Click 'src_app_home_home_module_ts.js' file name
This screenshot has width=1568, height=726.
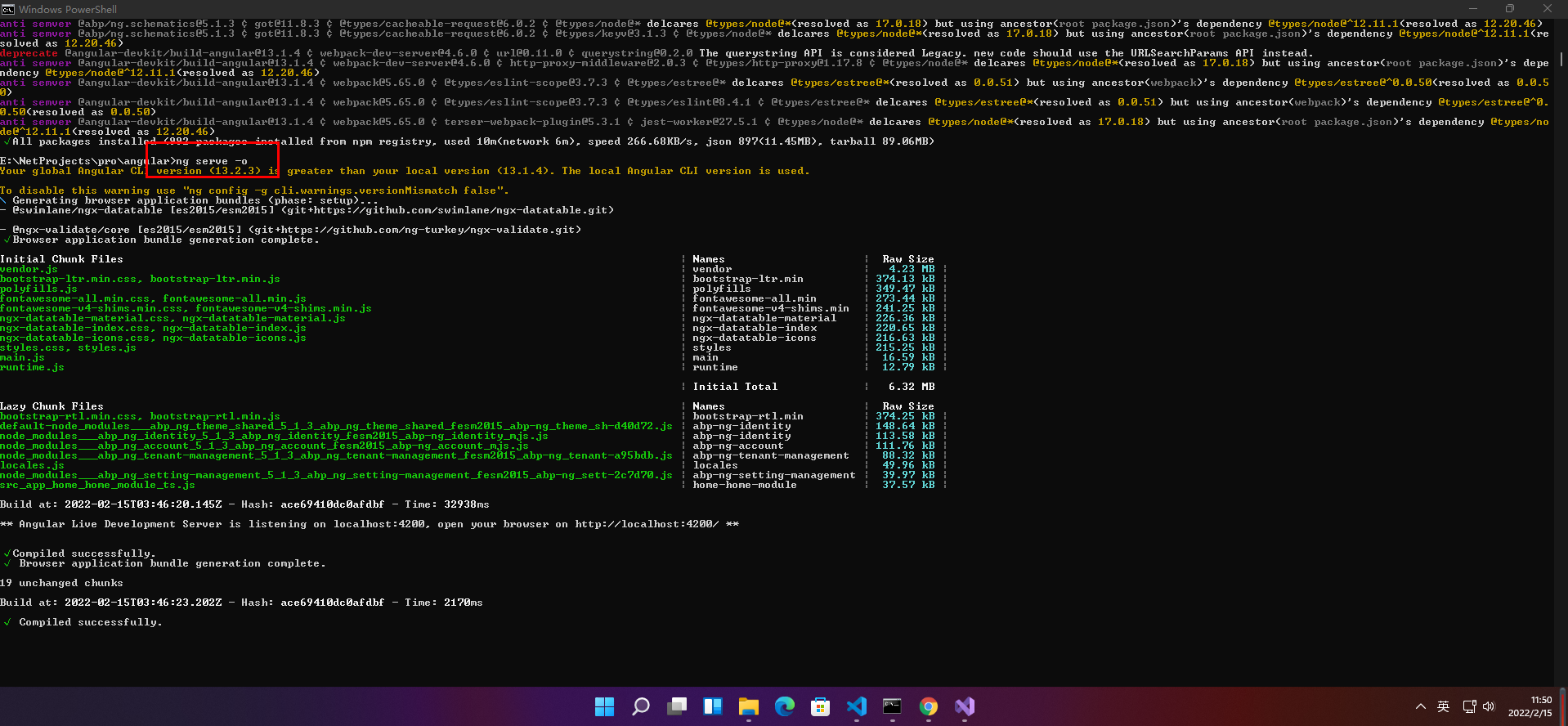coord(97,485)
